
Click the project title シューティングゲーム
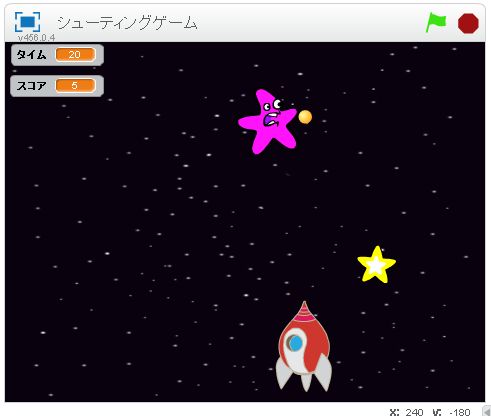click(x=127, y=23)
